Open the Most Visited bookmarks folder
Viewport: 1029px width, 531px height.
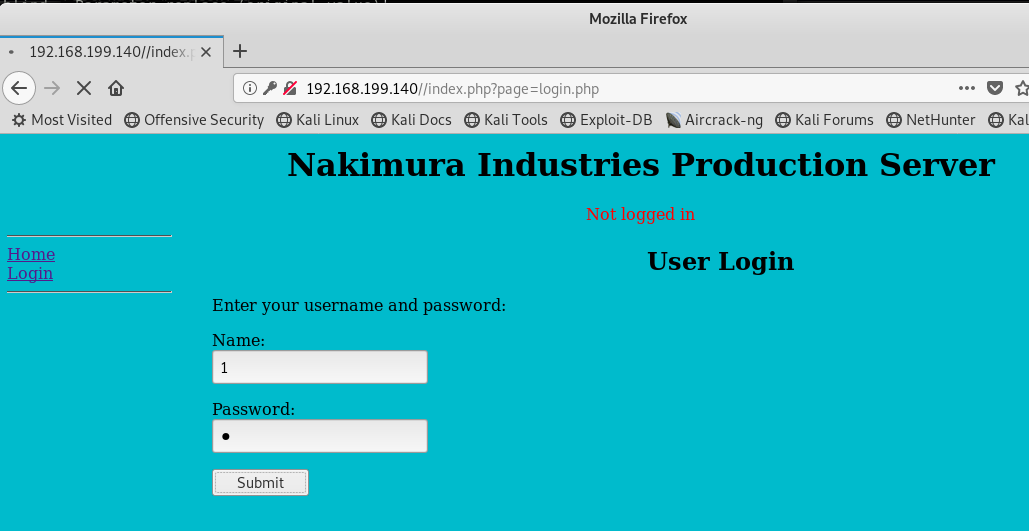point(62,120)
